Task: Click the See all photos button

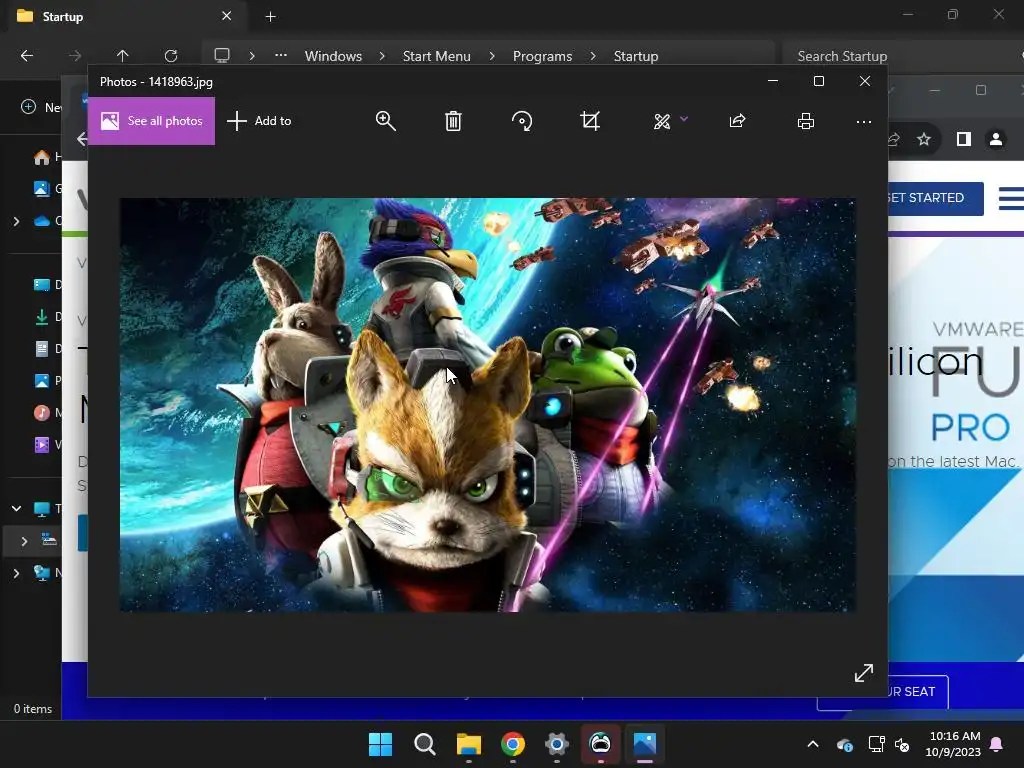Action: [x=151, y=121]
